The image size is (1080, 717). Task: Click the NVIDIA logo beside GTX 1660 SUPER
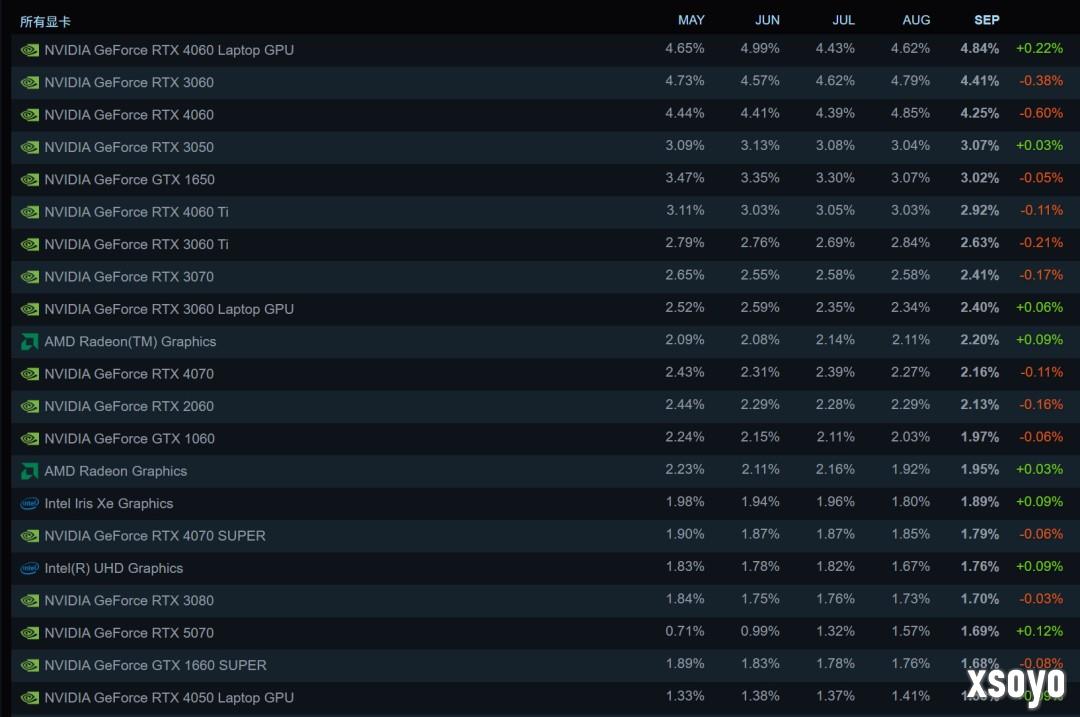pos(29,665)
